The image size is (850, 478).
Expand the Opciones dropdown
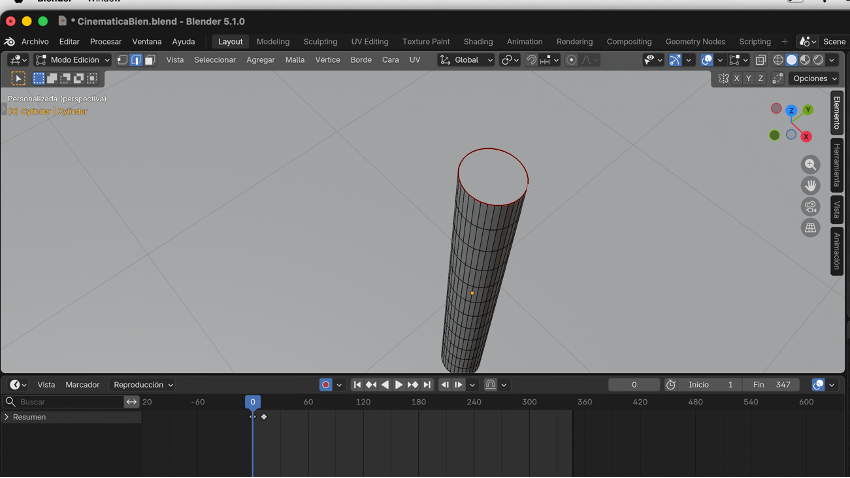[x=813, y=78]
